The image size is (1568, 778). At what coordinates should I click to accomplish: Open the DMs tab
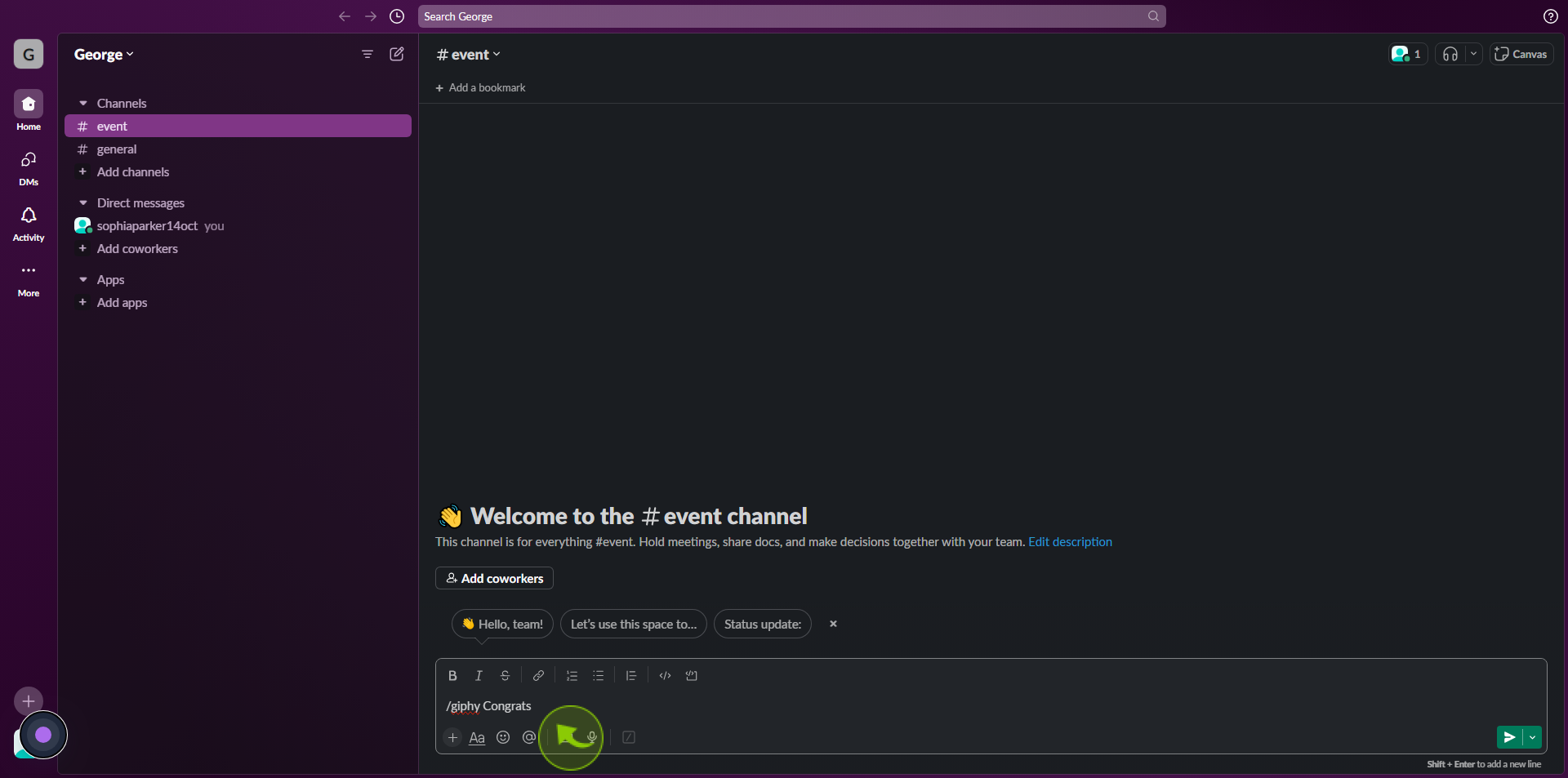[29, 167]
